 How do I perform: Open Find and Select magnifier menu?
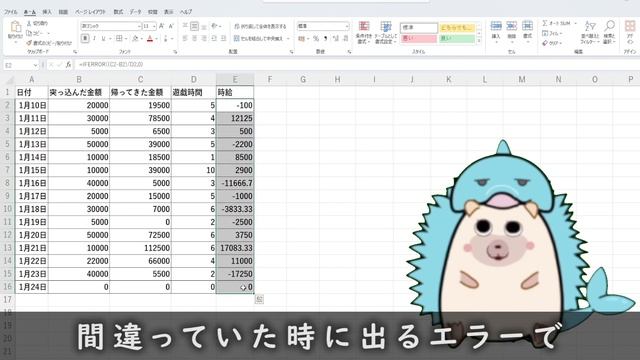609,32
